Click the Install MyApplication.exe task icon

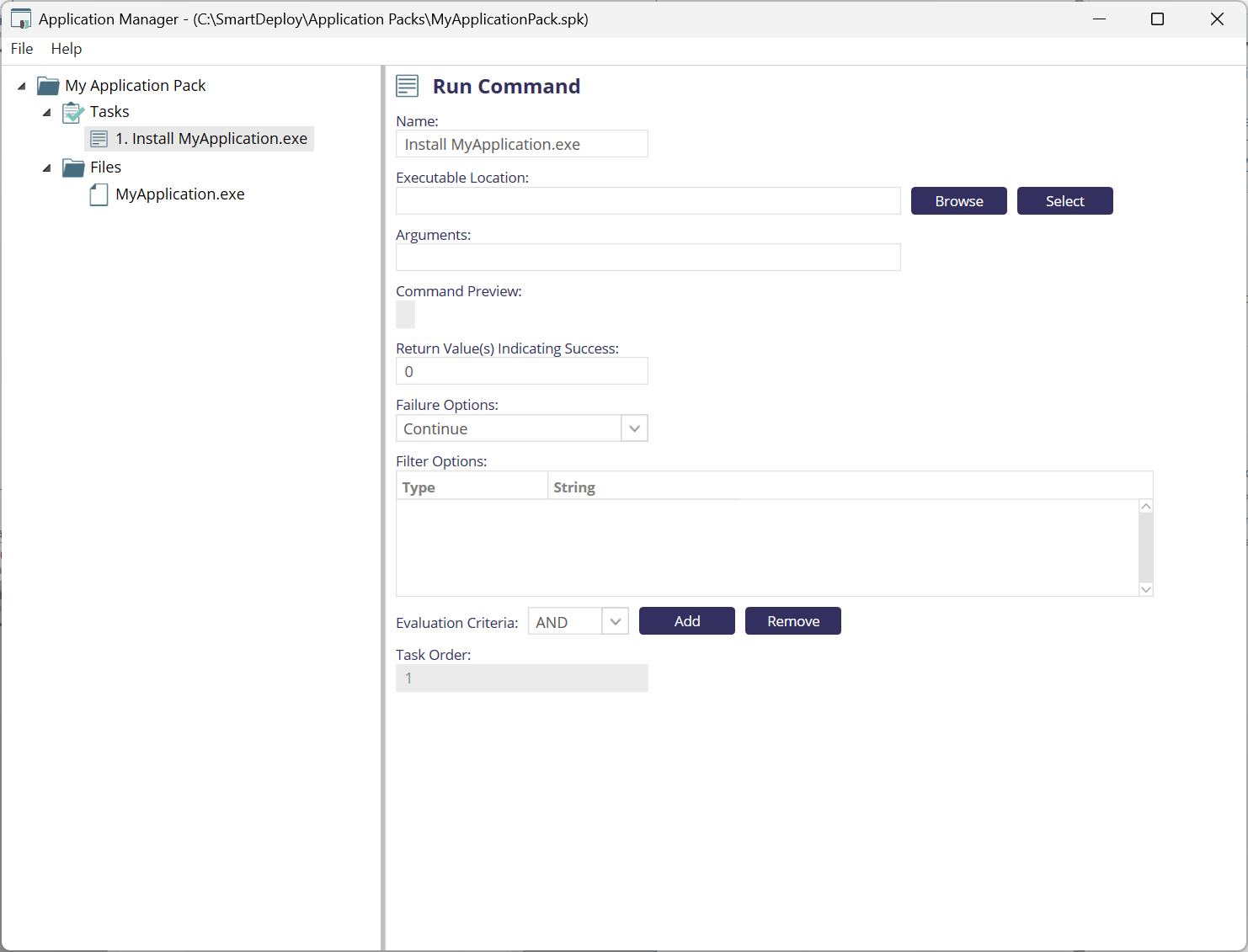coord(99,139)
